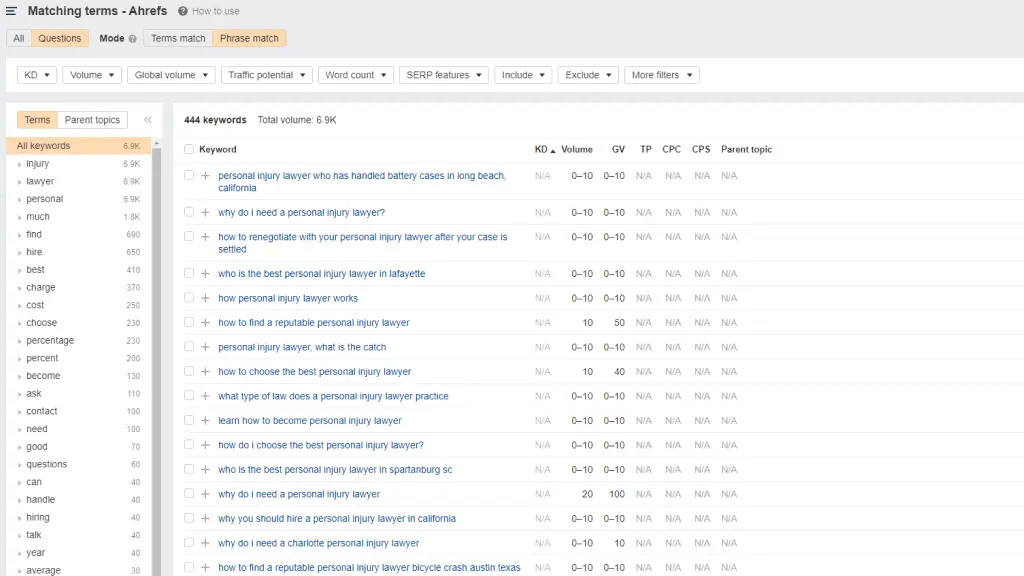Check the box for long beach battery cases keyword

pyautogui.click(x=189, y=175)
